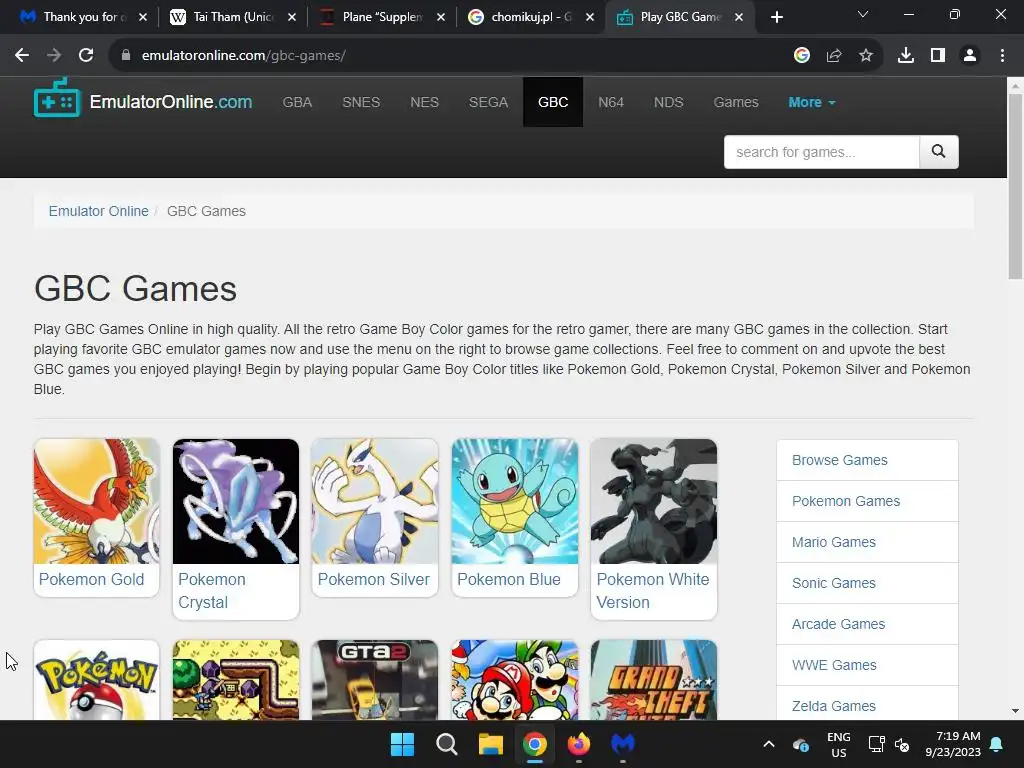Image resolution: width=1024 pixels, height=768 pixels.
Task: Open Pokemon Blue Squirtle thumbnail
Action: pyautogui.click(x=515, y=502)
